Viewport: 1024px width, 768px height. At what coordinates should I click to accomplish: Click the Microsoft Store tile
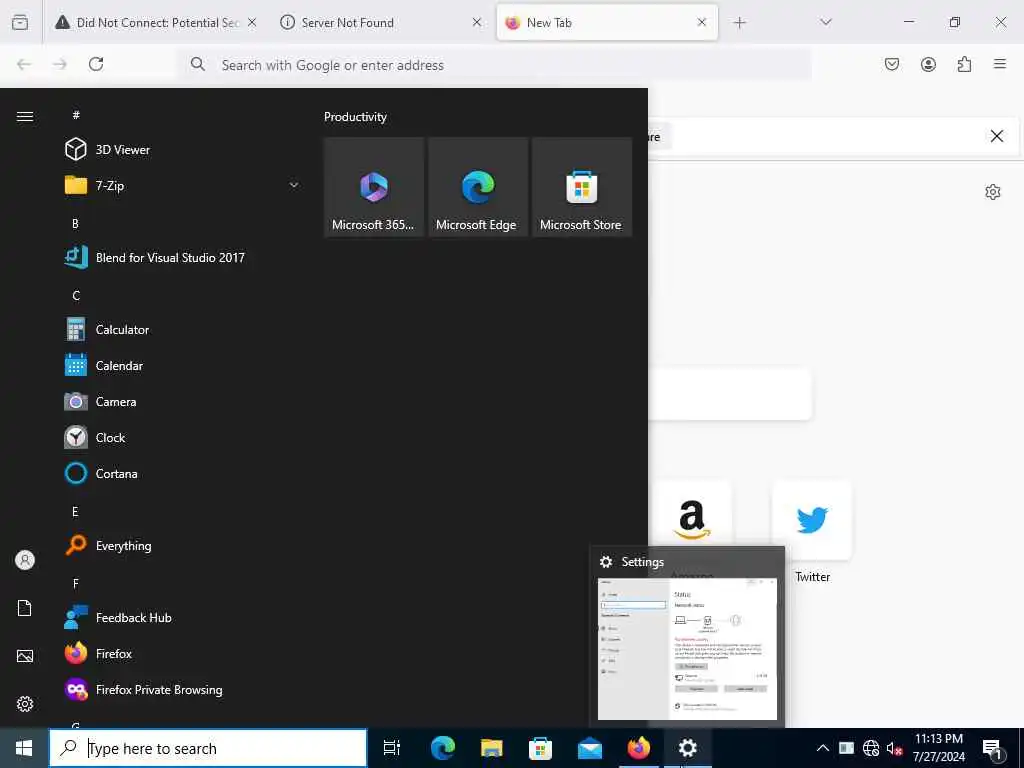coord(581,187)
